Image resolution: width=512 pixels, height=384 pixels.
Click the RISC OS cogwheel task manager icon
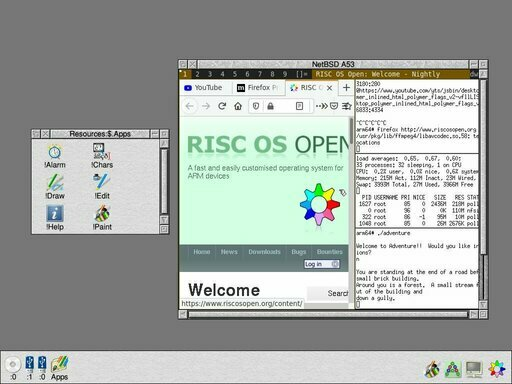(497, 369)
